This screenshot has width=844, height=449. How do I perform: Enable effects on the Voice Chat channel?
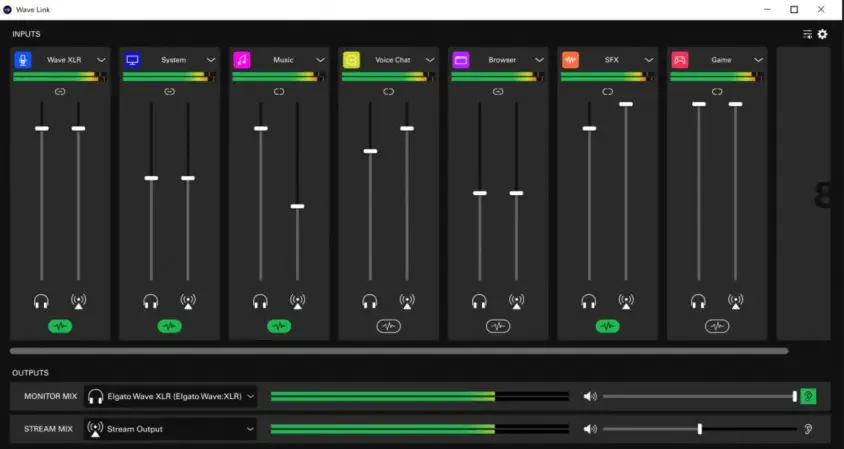point(389,326)
